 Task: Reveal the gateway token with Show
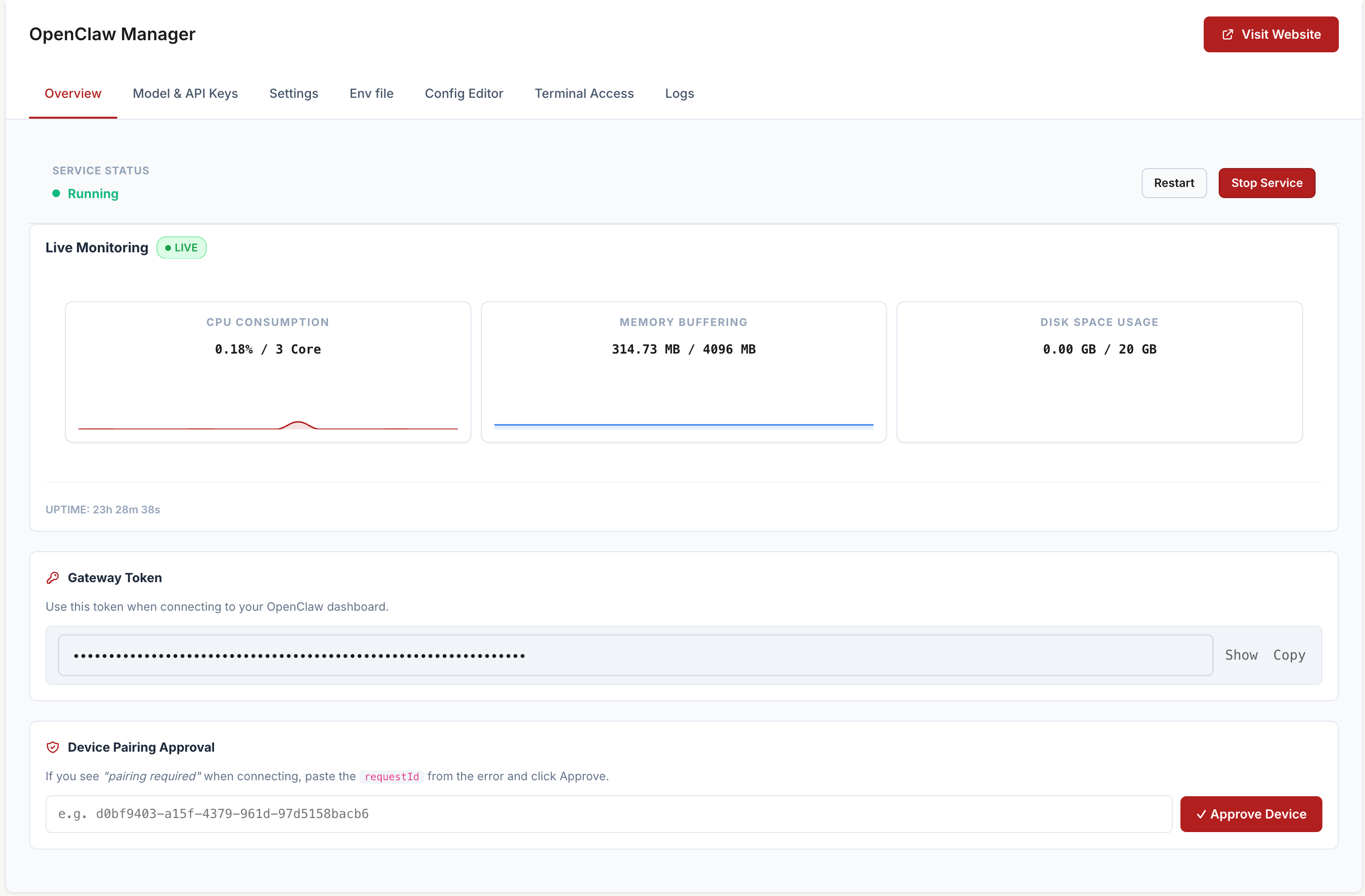pos(1241,655)
